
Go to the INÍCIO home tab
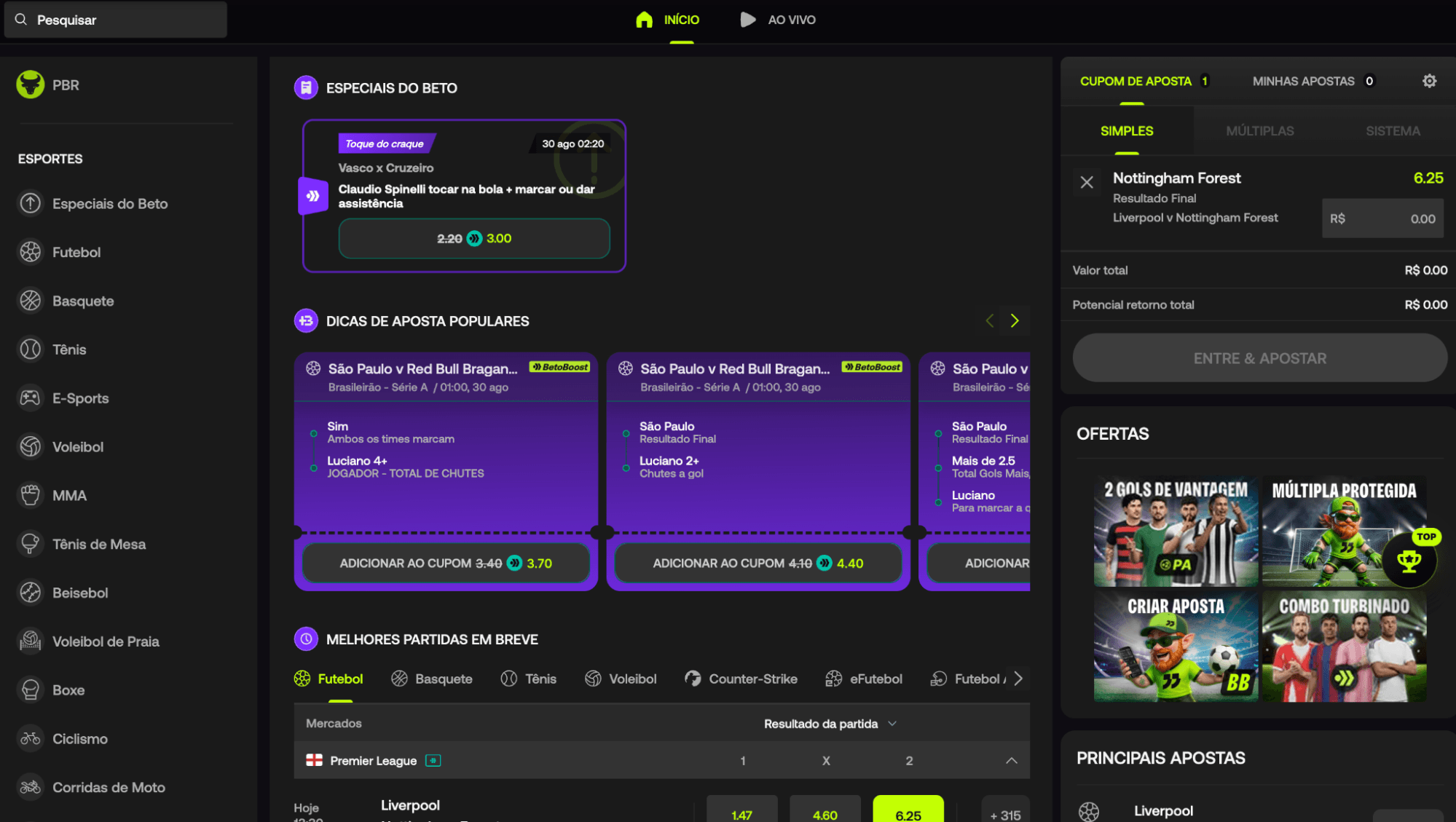tap(667, 20)
